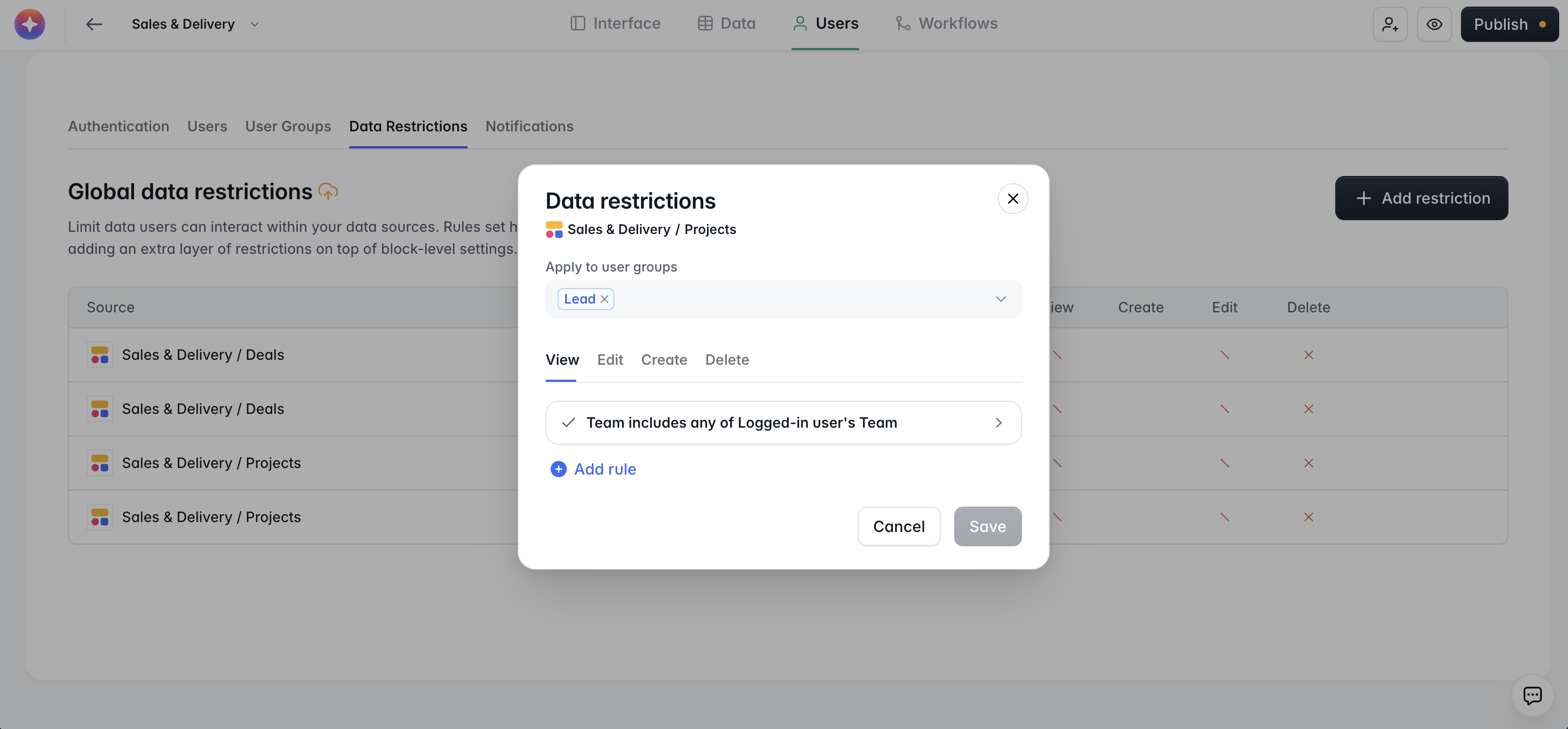Open the Users sub-tab

(207, 126)
